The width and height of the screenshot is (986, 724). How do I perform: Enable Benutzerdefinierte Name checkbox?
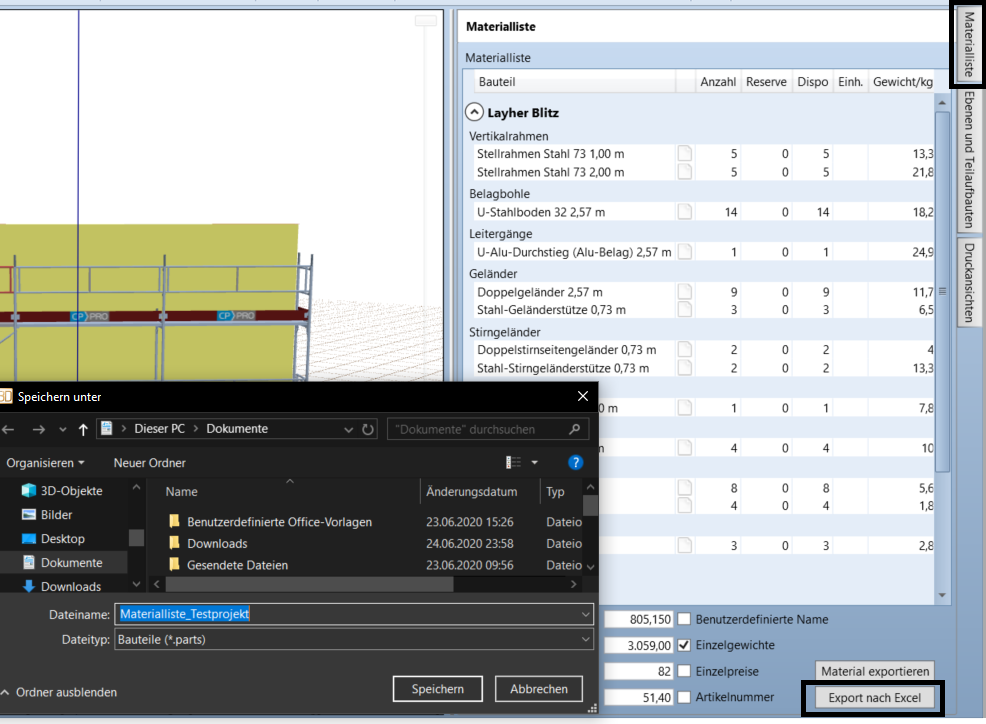684,620
